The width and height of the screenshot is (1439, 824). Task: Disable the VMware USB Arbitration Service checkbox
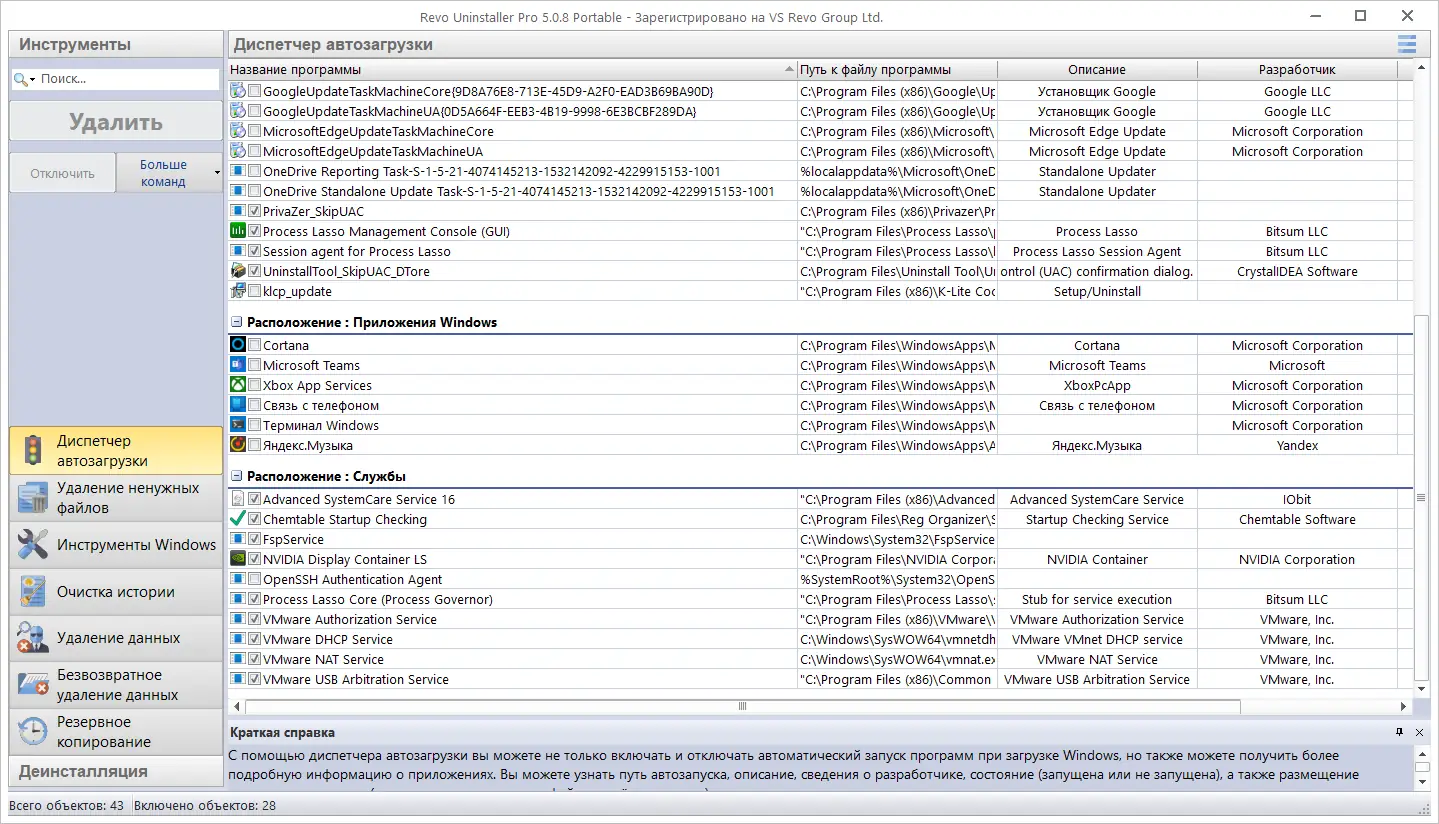[x=255, y=679]
